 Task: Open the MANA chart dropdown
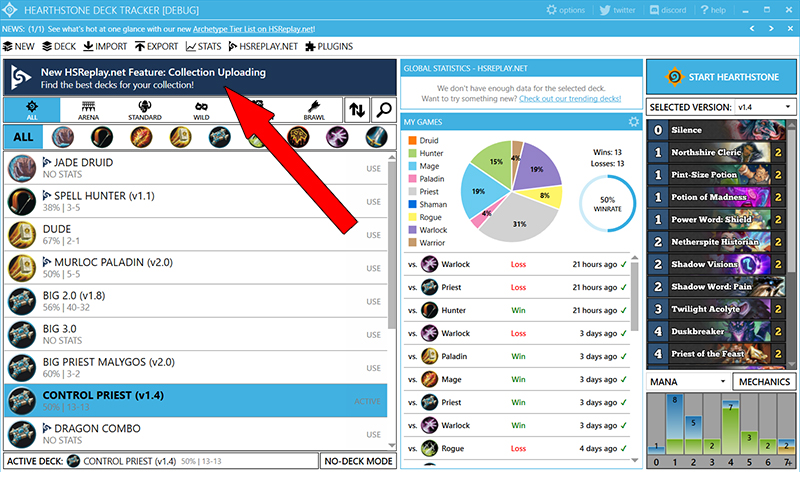pyautogui.click(x=688, y=382)
